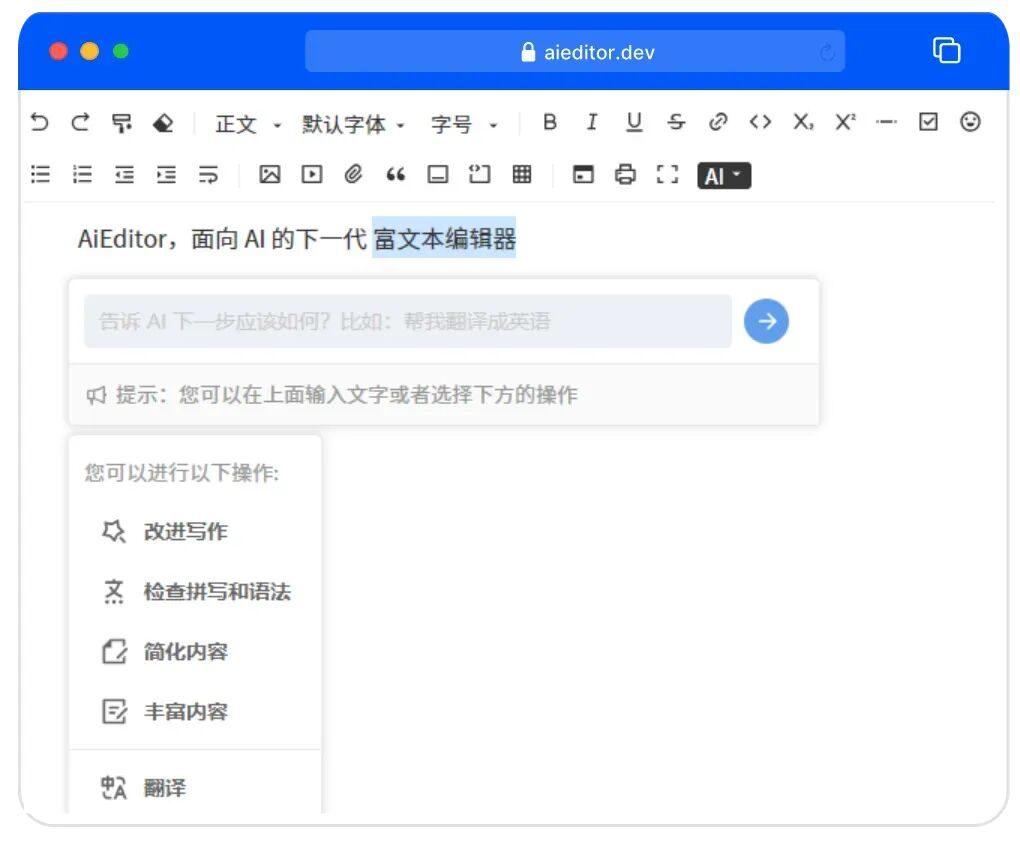Select 翻译 from the AI options
The image size is (1020, 842).
tap(165, 788)
